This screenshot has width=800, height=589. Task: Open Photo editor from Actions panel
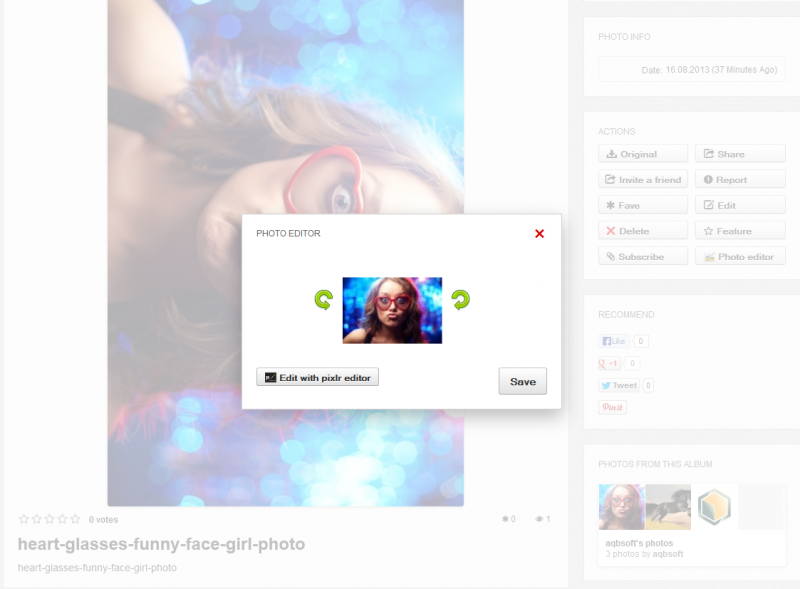click(740, 256)
